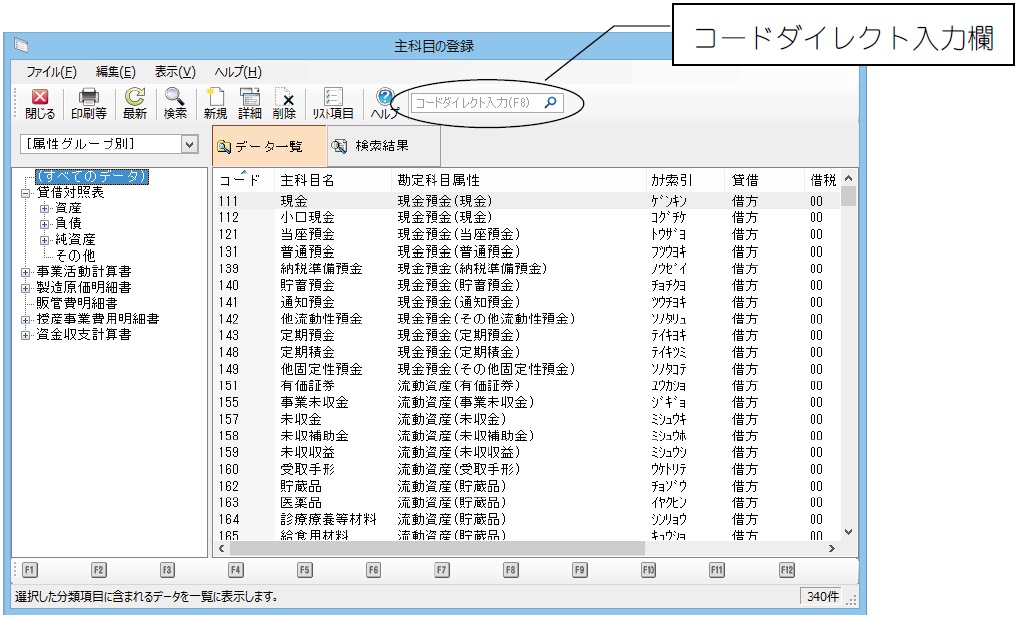The height and width of the screenshot is (621, 1025).
Task: Select the 販管費明細書 tree item
Action: [76, 303]
